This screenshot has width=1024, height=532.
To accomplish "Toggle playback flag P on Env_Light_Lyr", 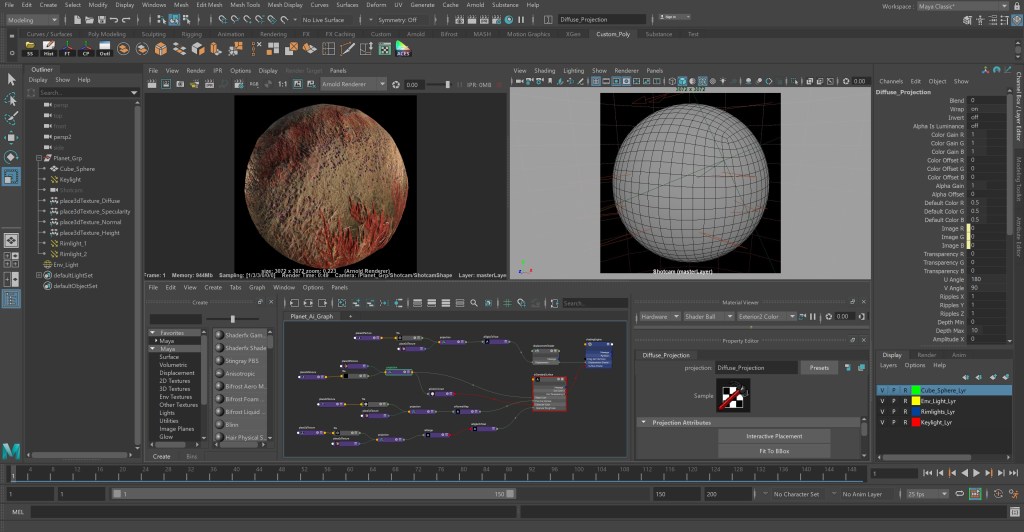I will (892, 401).
